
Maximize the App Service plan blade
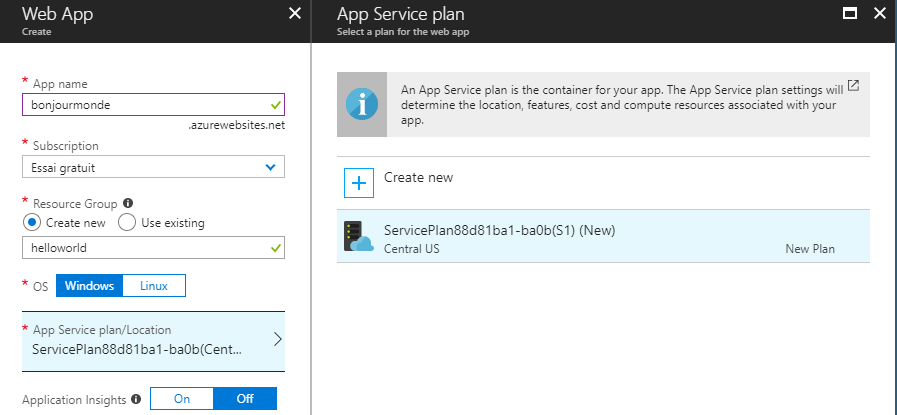[850, 13]
